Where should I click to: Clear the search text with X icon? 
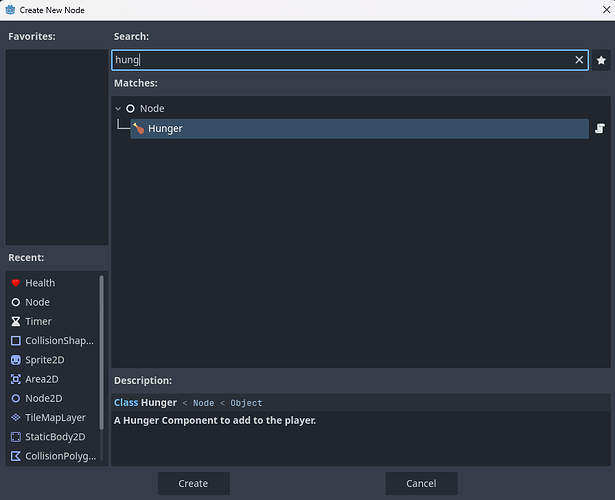coord(579,60)
